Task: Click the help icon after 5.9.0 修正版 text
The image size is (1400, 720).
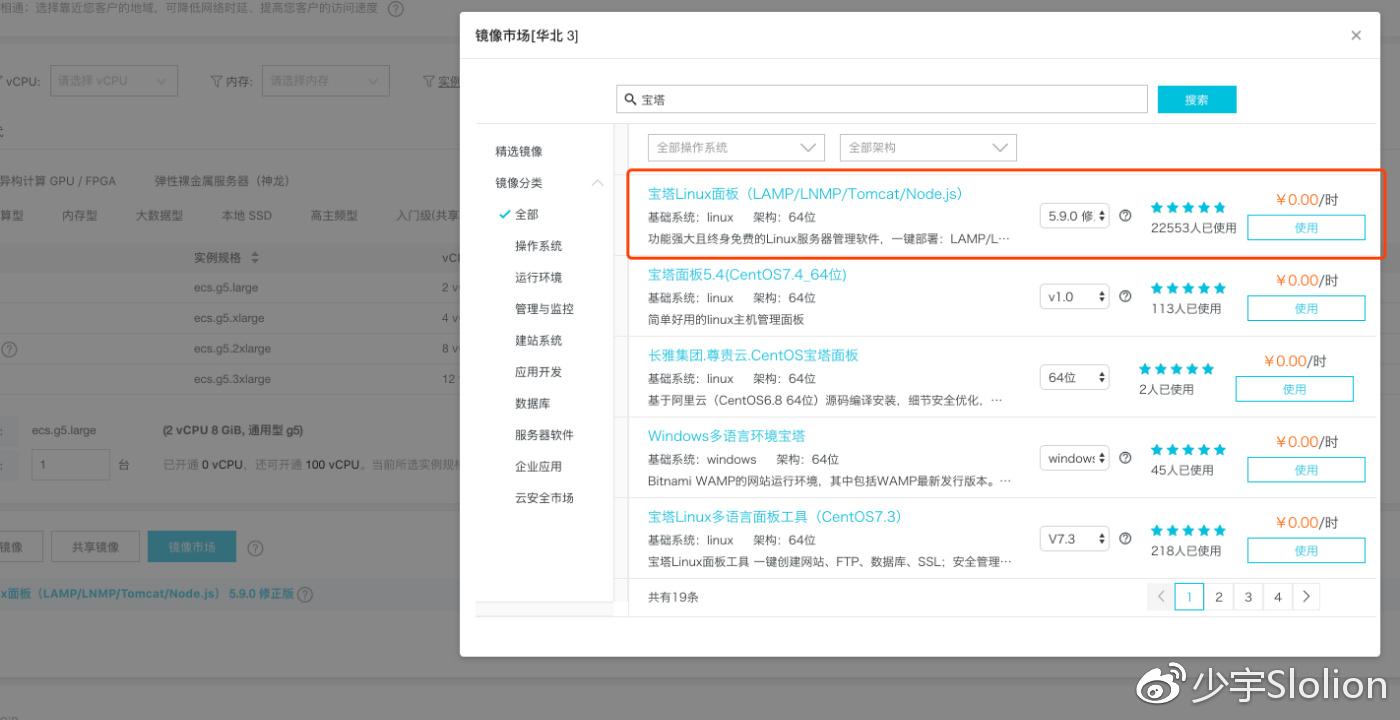Action: point(305,594)
